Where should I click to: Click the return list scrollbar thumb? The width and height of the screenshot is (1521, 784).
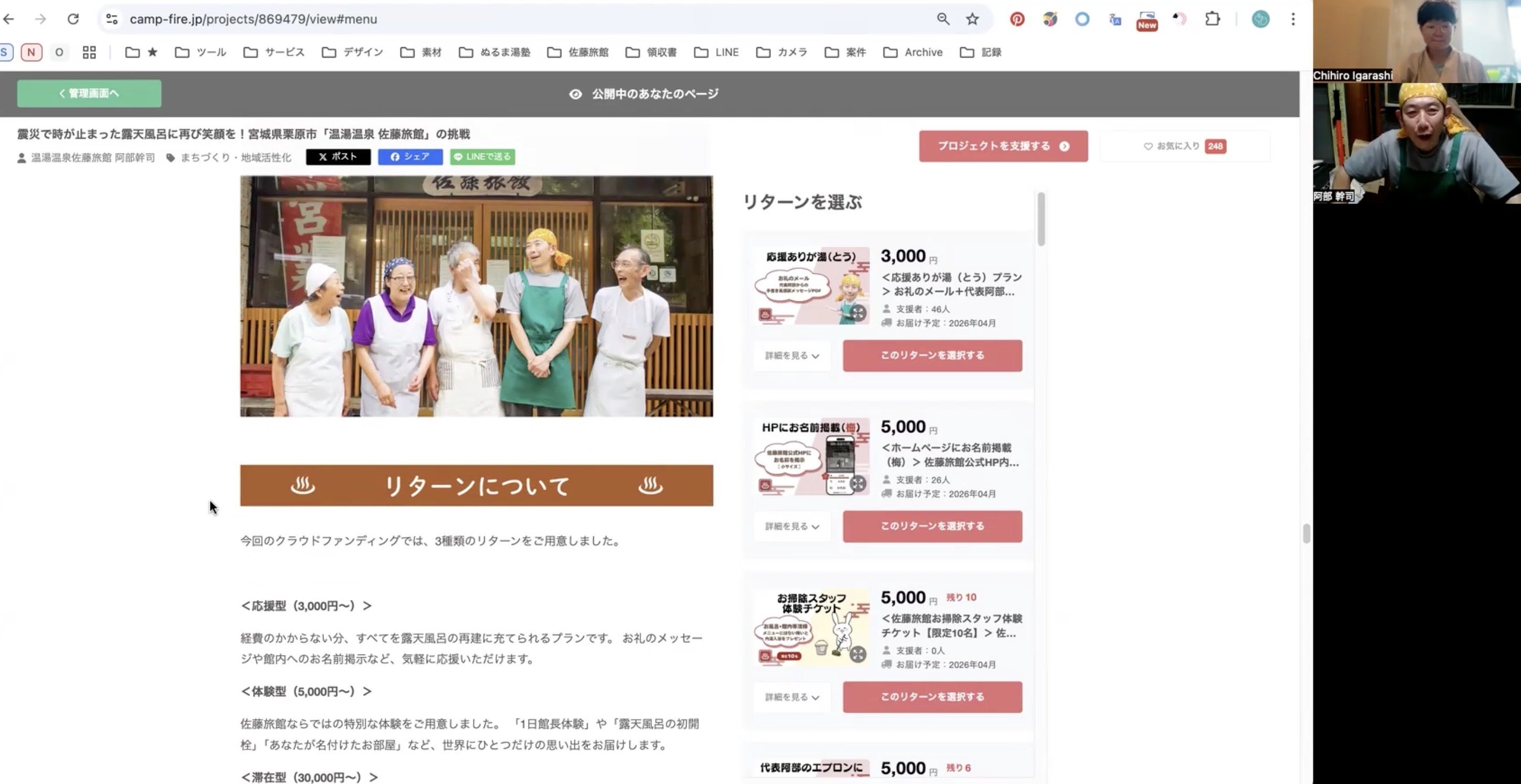pyautogui.click(x=1041, y=219)
